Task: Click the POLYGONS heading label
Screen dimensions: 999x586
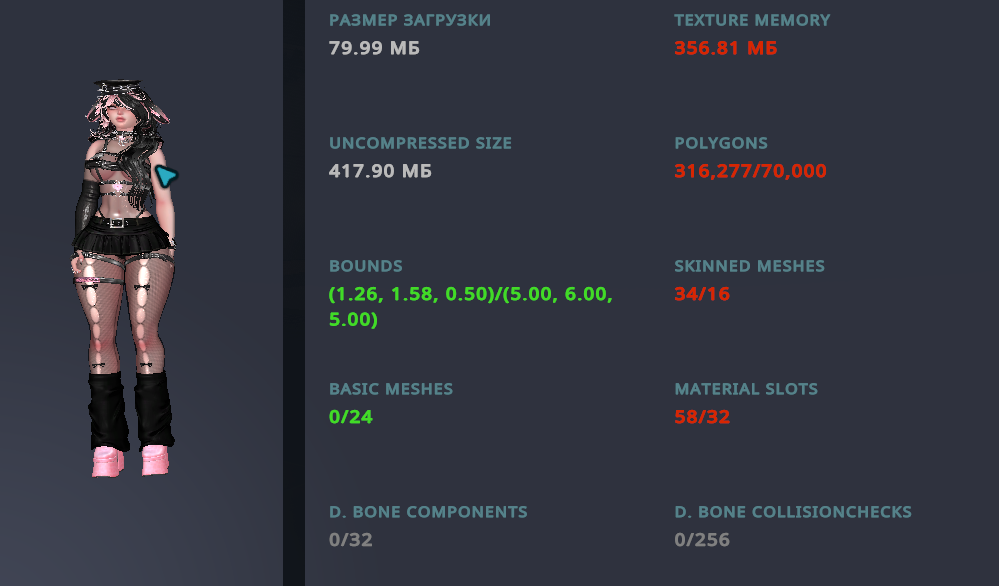Action: tap(721, 143)
